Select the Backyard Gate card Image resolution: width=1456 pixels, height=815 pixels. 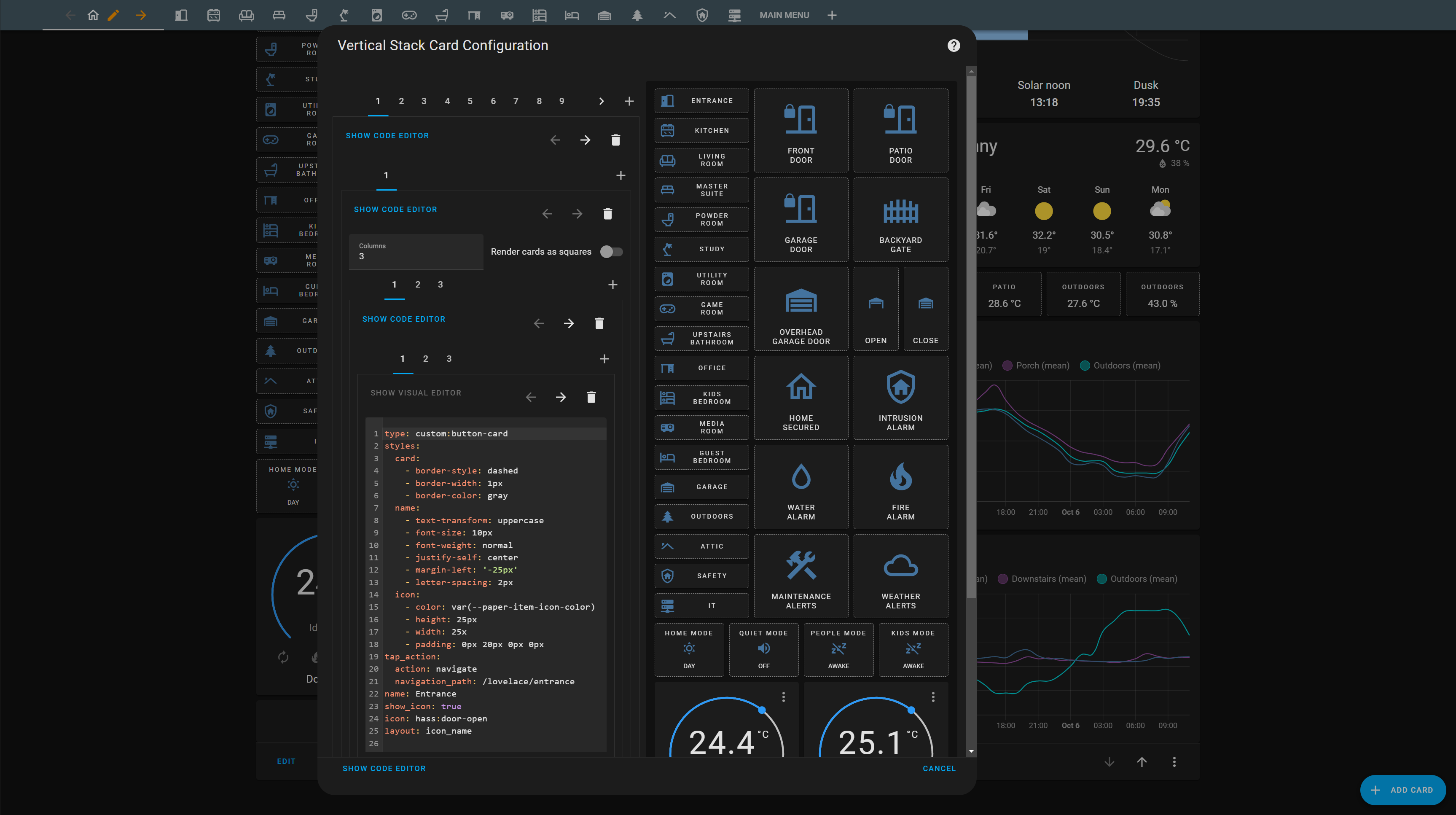point(900,220)
